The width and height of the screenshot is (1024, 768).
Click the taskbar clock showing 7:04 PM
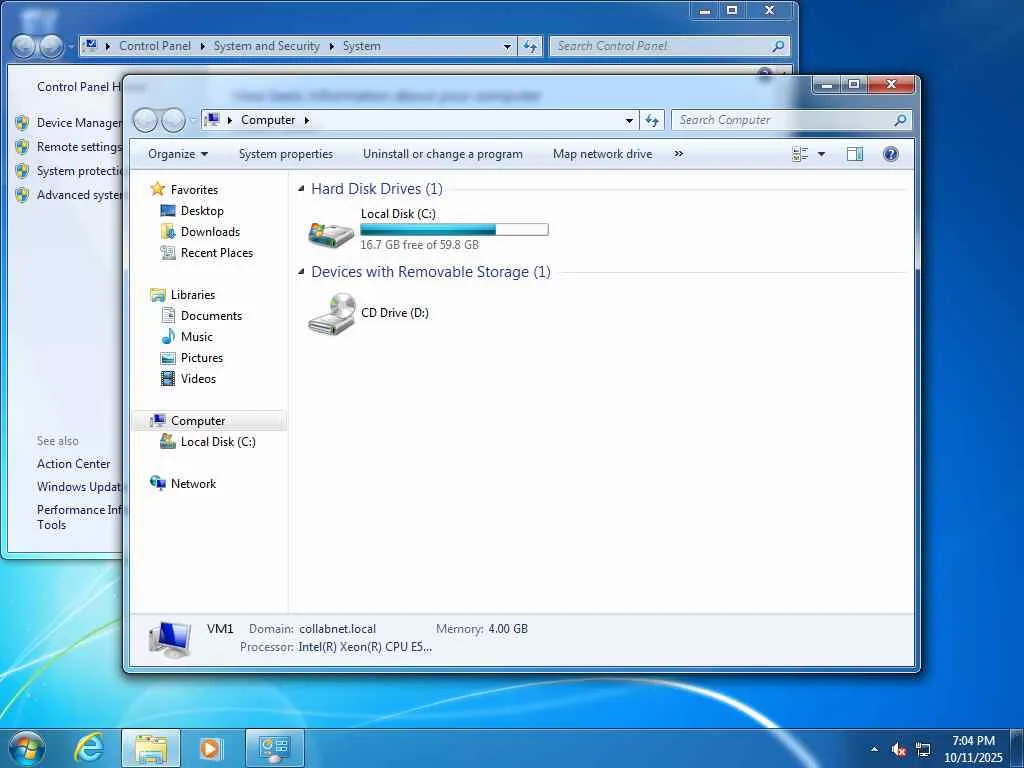coord(973,748)
